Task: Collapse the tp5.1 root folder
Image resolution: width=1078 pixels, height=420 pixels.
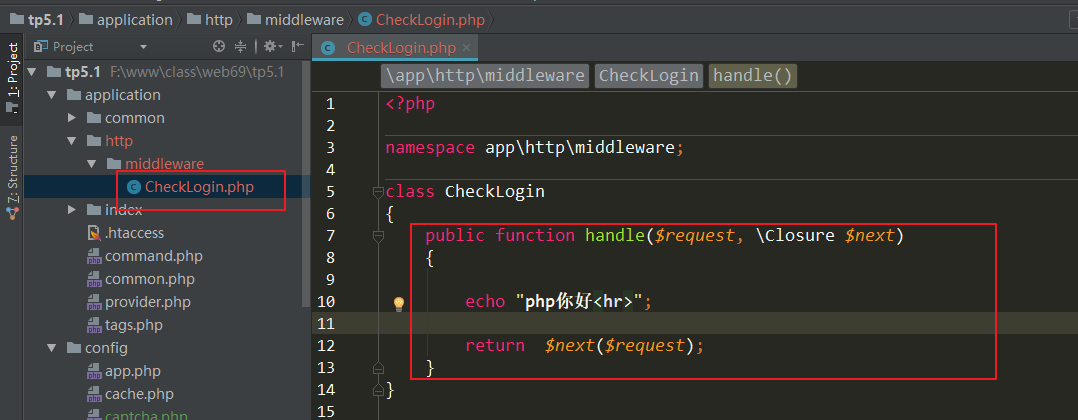Action: pos(31,72)
